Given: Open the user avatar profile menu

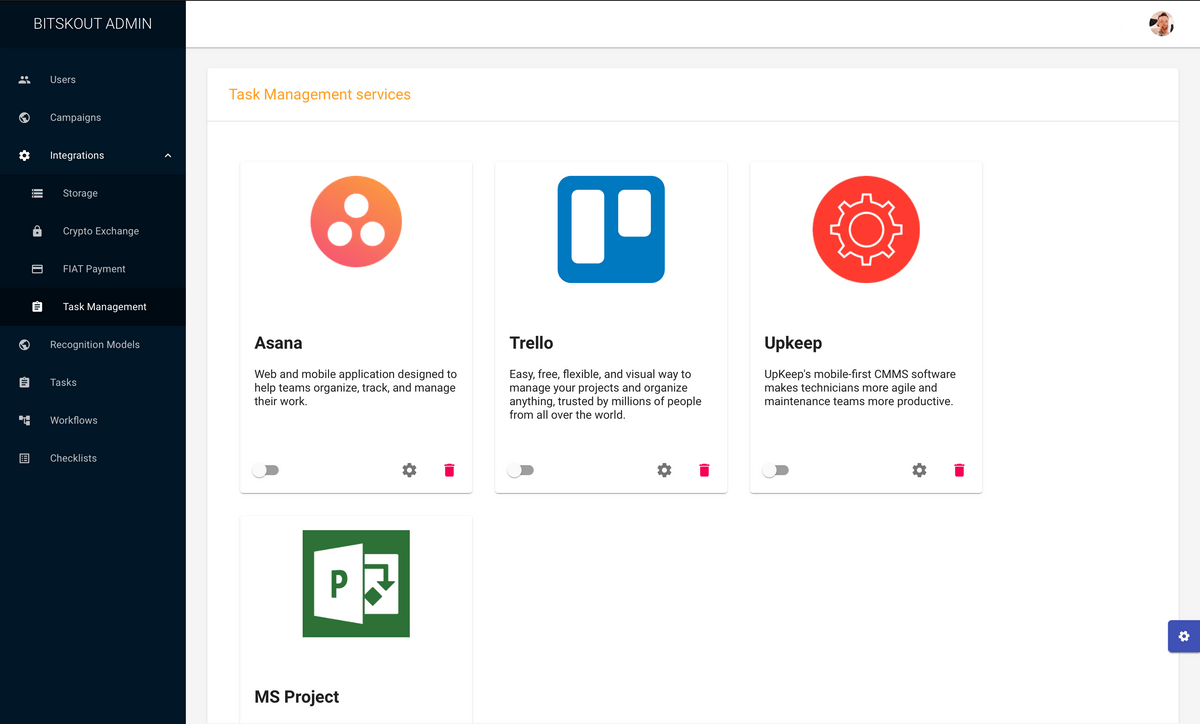Looking at the screenshot, I should 1161,24.
